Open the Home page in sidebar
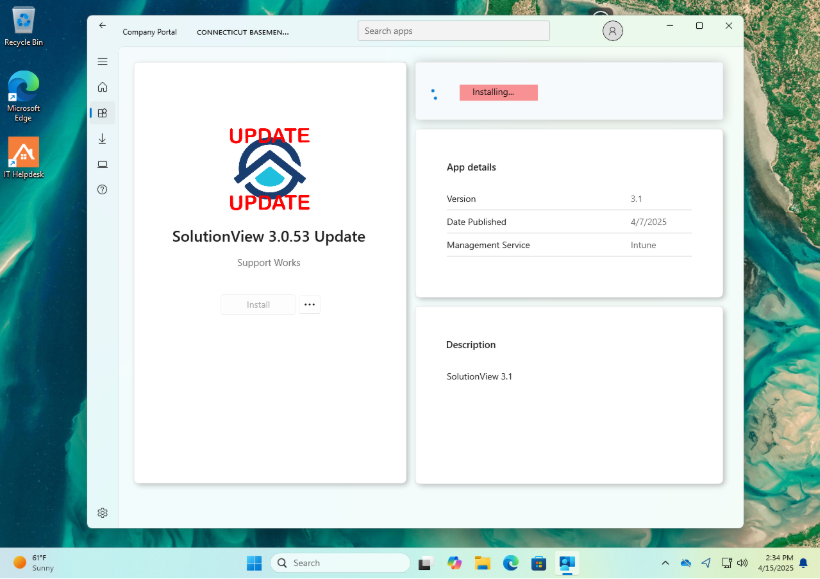Viewport: 820px width, 579px height. 102,87
